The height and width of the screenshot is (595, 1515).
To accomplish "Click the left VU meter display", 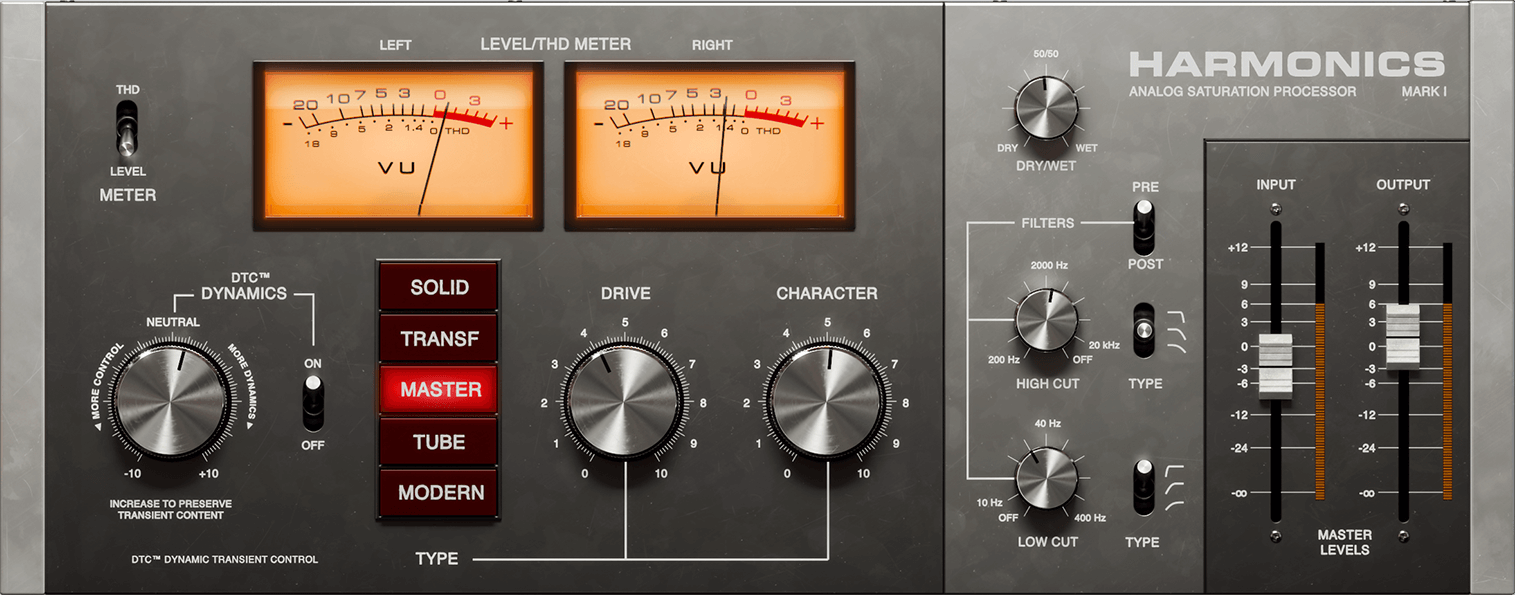I will (398, 146).
